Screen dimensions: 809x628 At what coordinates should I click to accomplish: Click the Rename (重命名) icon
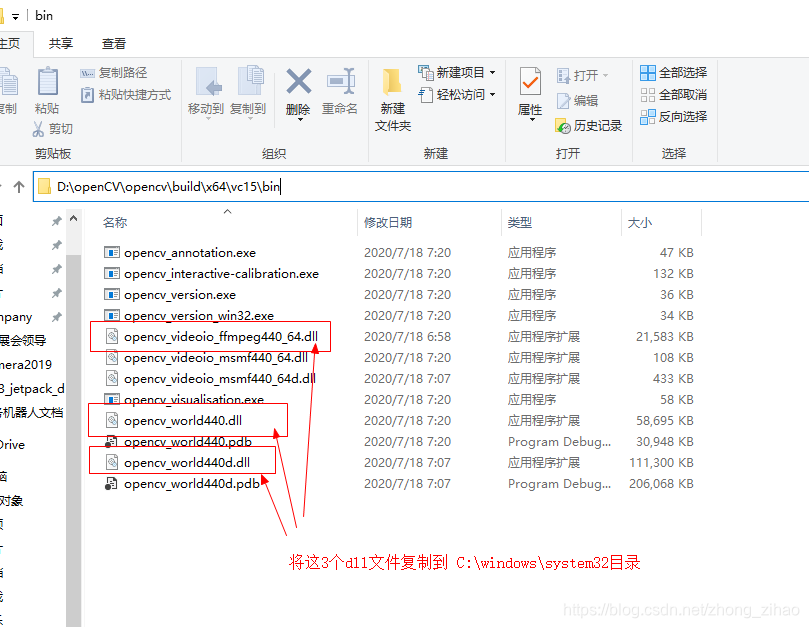(341, 81)
